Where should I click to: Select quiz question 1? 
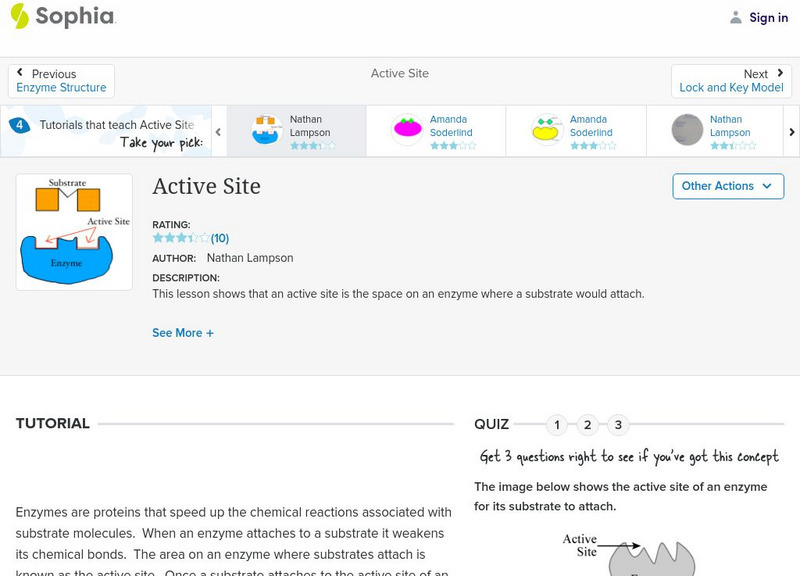pos(557,425)
